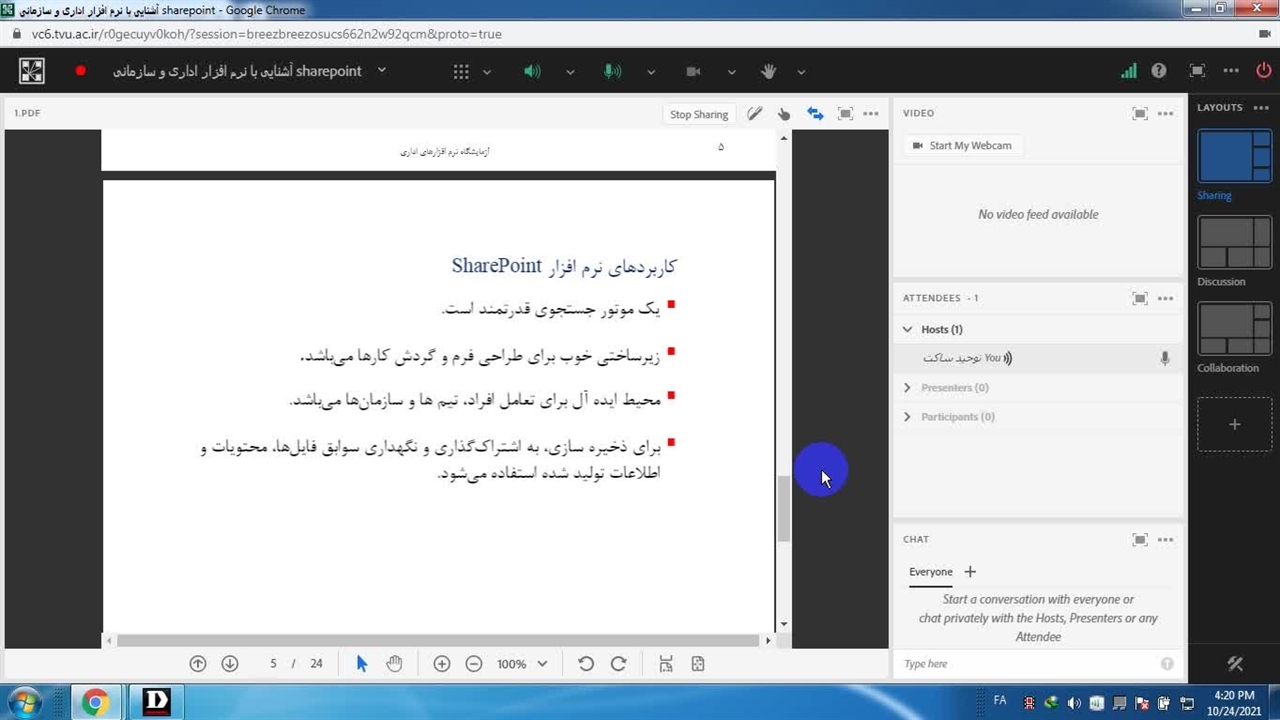Rotate the document counterclockwise
The height and width of the screenshot is (720, 1280).
(586, 664)
